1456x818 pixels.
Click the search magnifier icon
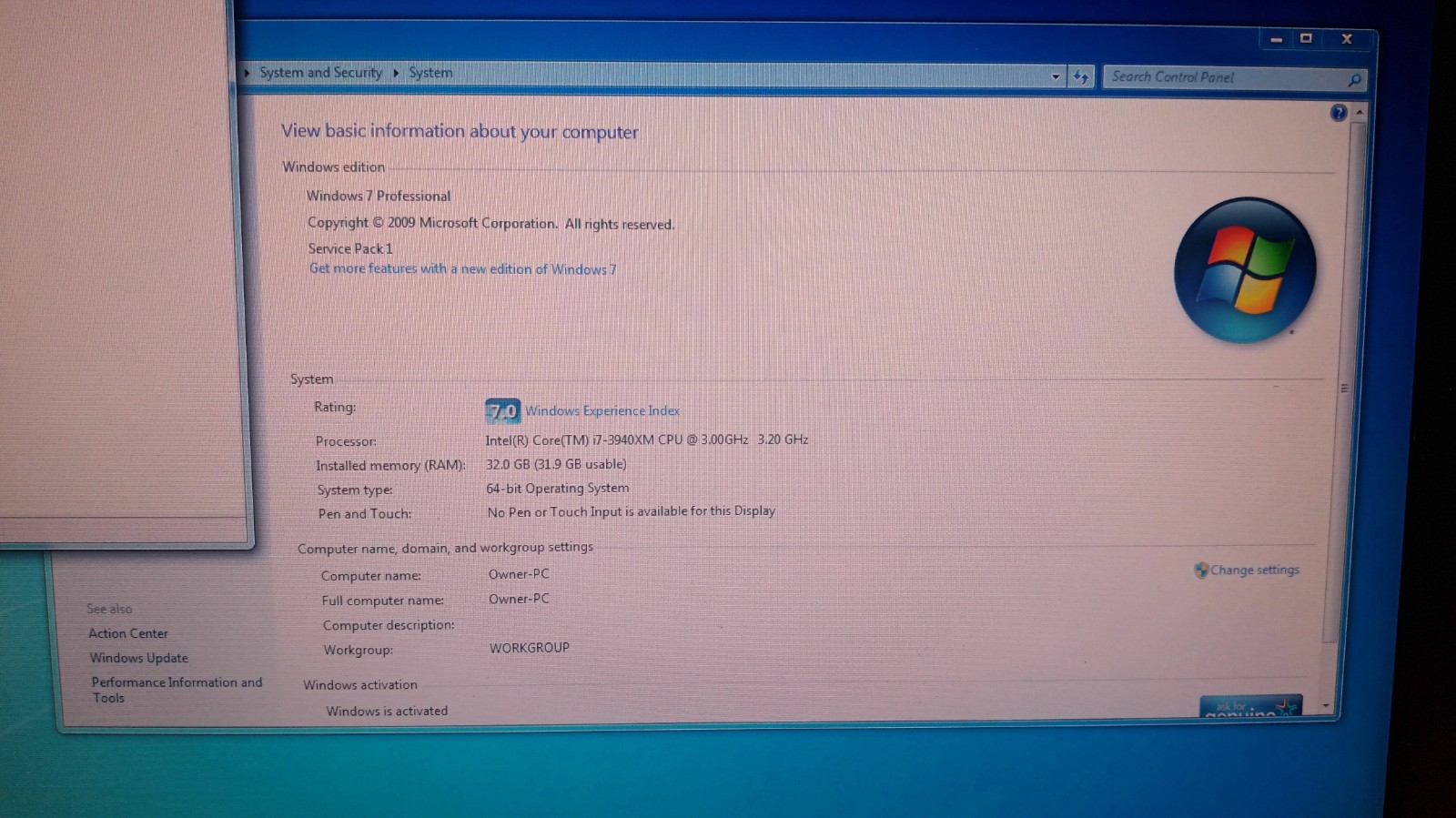1354,80
